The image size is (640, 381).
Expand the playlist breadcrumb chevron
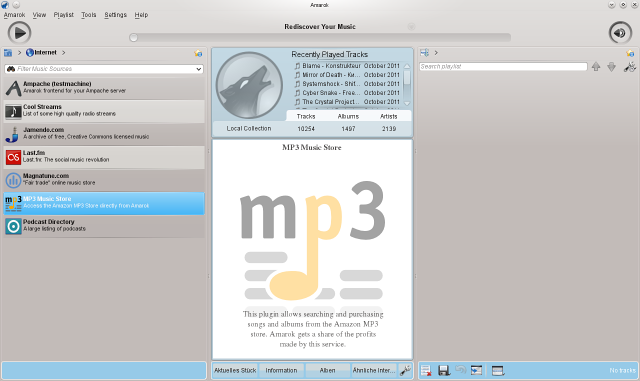pos(436,53)
